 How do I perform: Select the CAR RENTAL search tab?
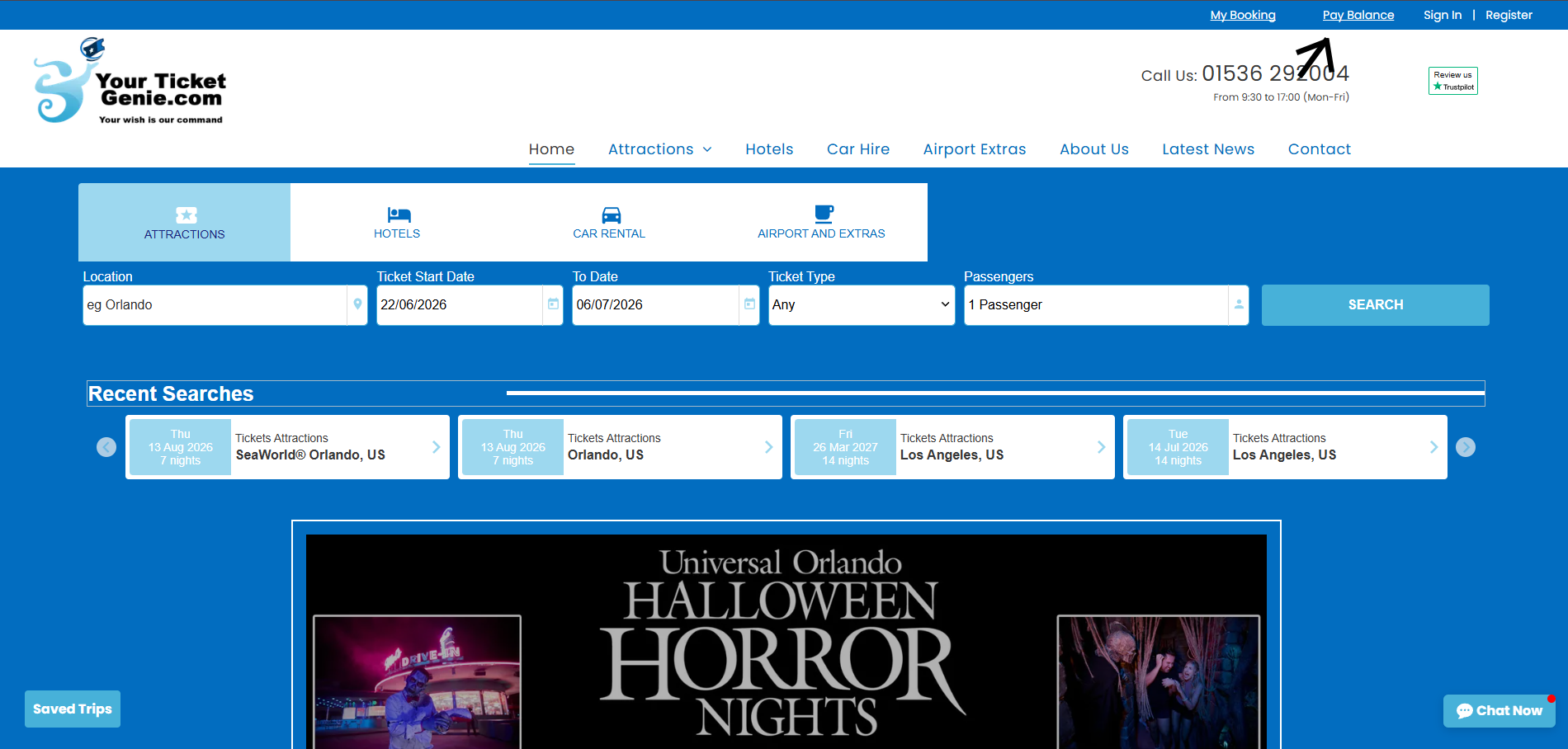pyautogui.click(x=609, y=223)
